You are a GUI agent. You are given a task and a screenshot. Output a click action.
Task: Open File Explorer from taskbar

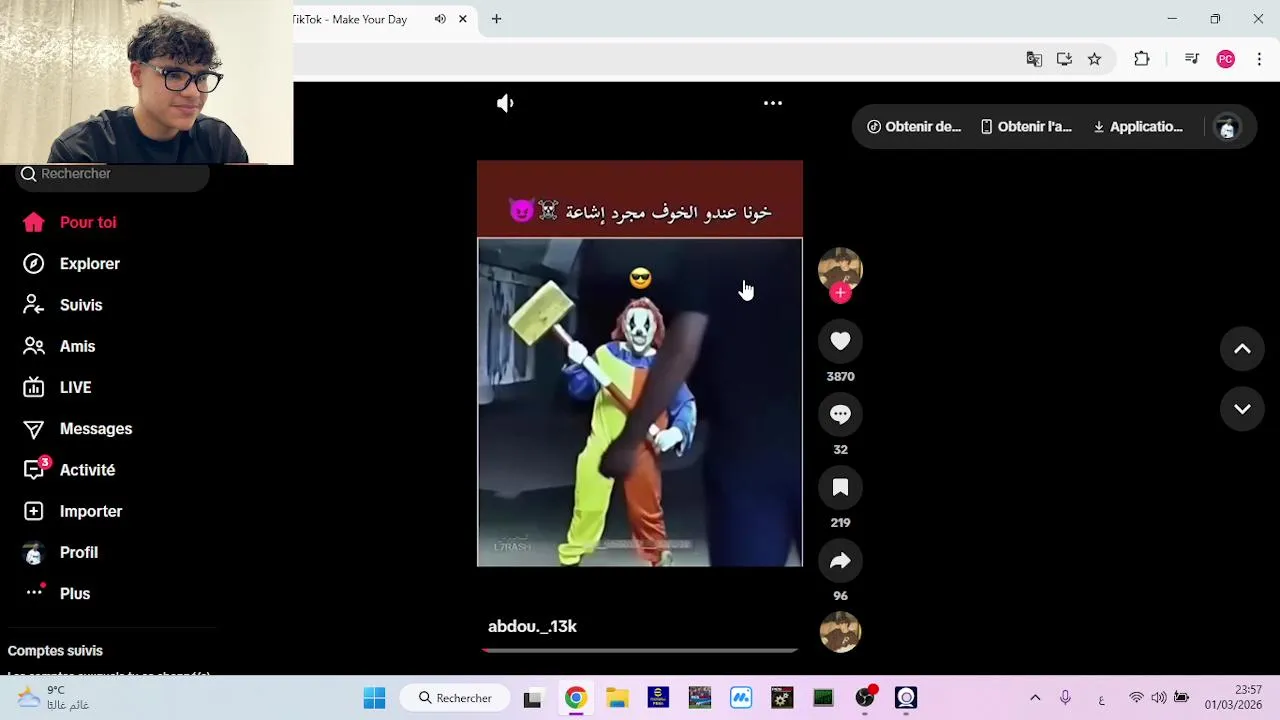tap(617, 698)
